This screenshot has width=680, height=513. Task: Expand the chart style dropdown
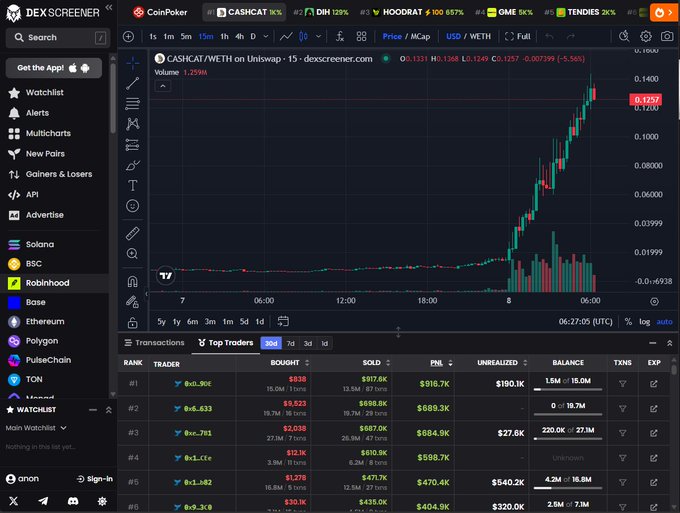click(318, 36)
